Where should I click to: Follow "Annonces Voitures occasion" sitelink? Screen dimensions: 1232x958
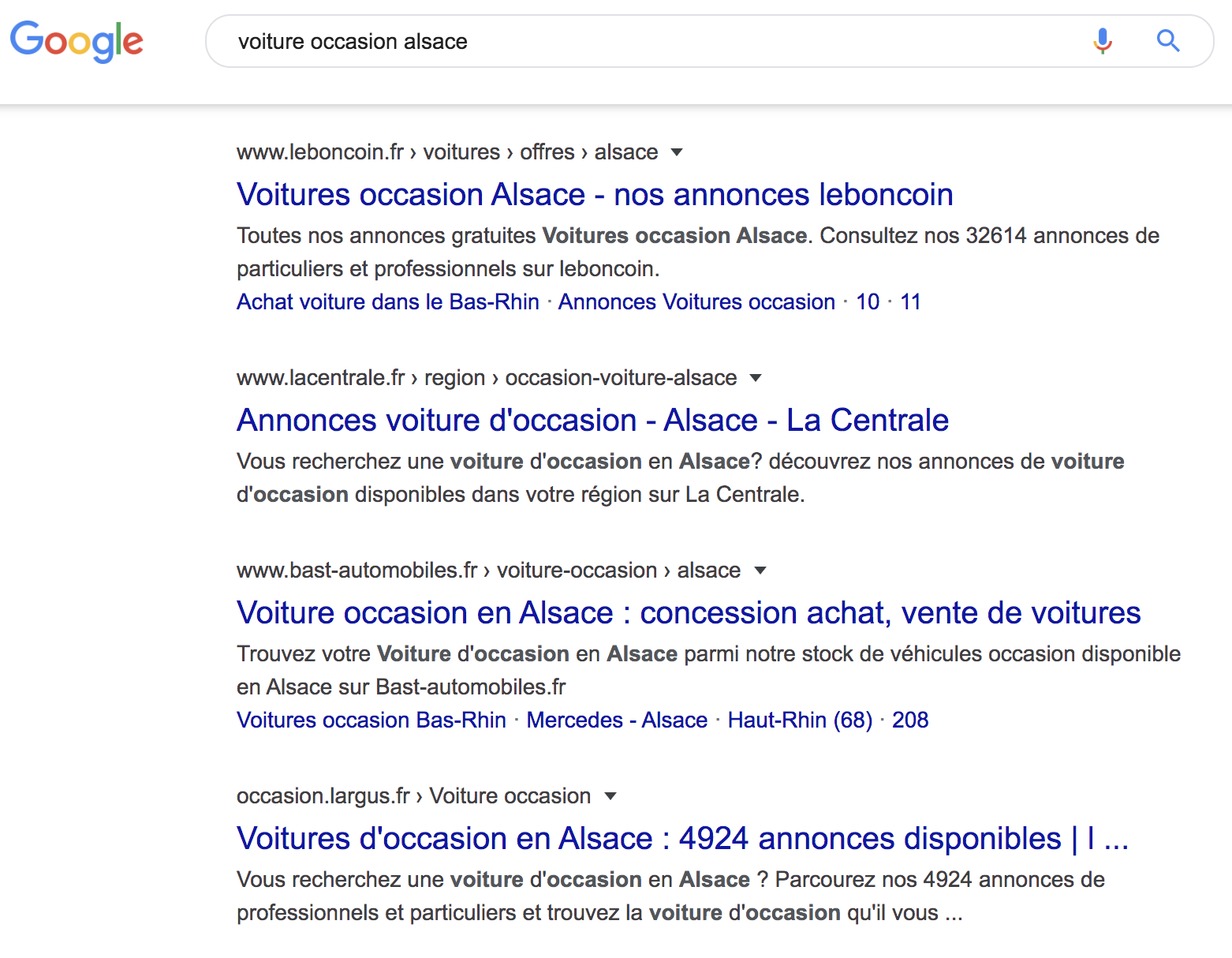(696, 302)
